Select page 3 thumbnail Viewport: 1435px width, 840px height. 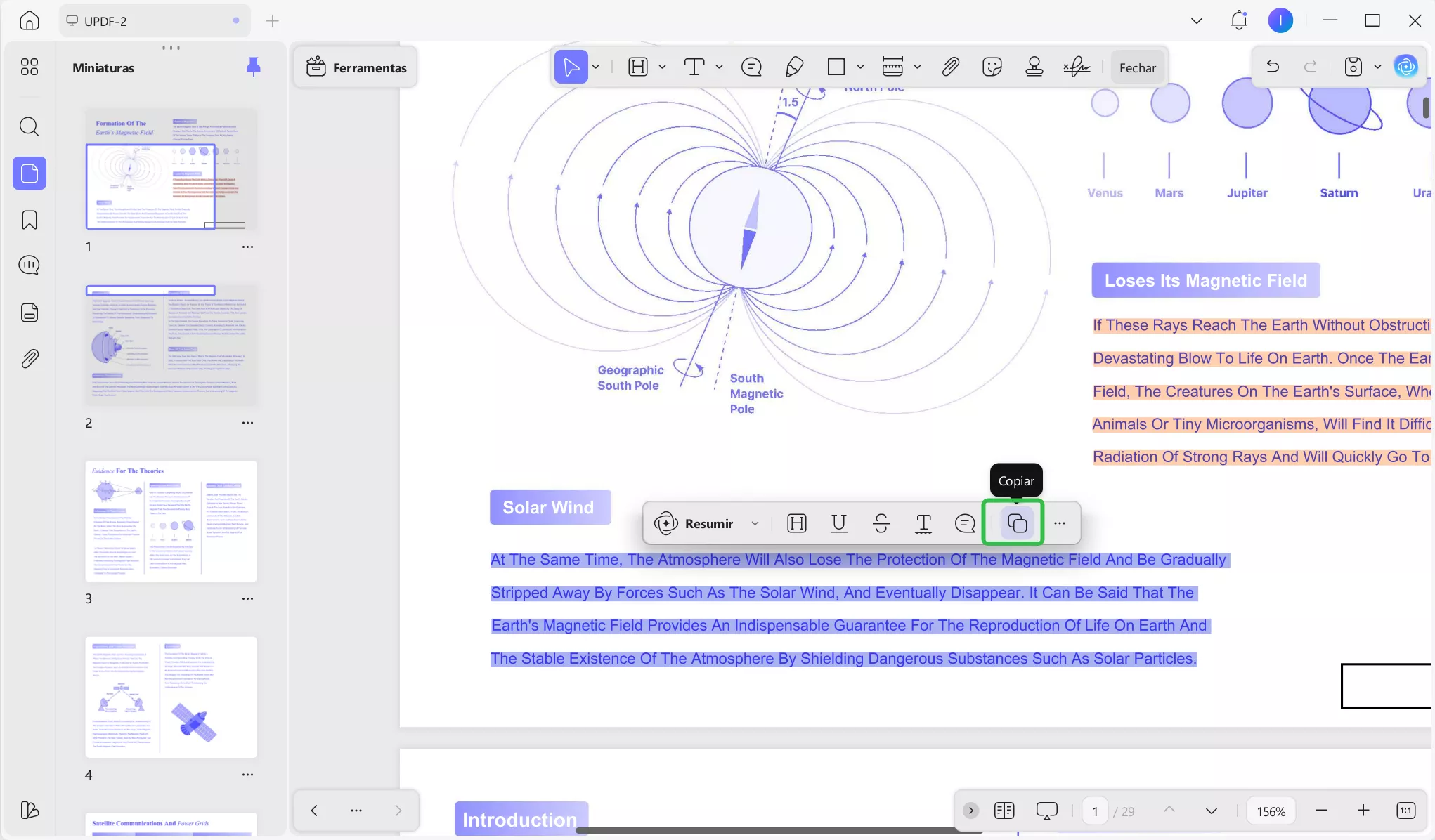click(x=171, y=520)
